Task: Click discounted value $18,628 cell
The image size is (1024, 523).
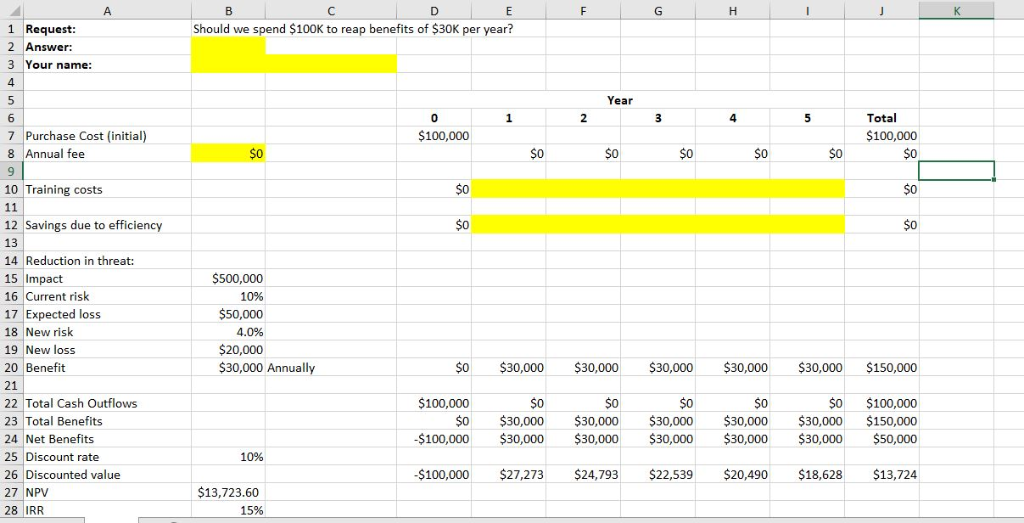Action: [807, 475]
